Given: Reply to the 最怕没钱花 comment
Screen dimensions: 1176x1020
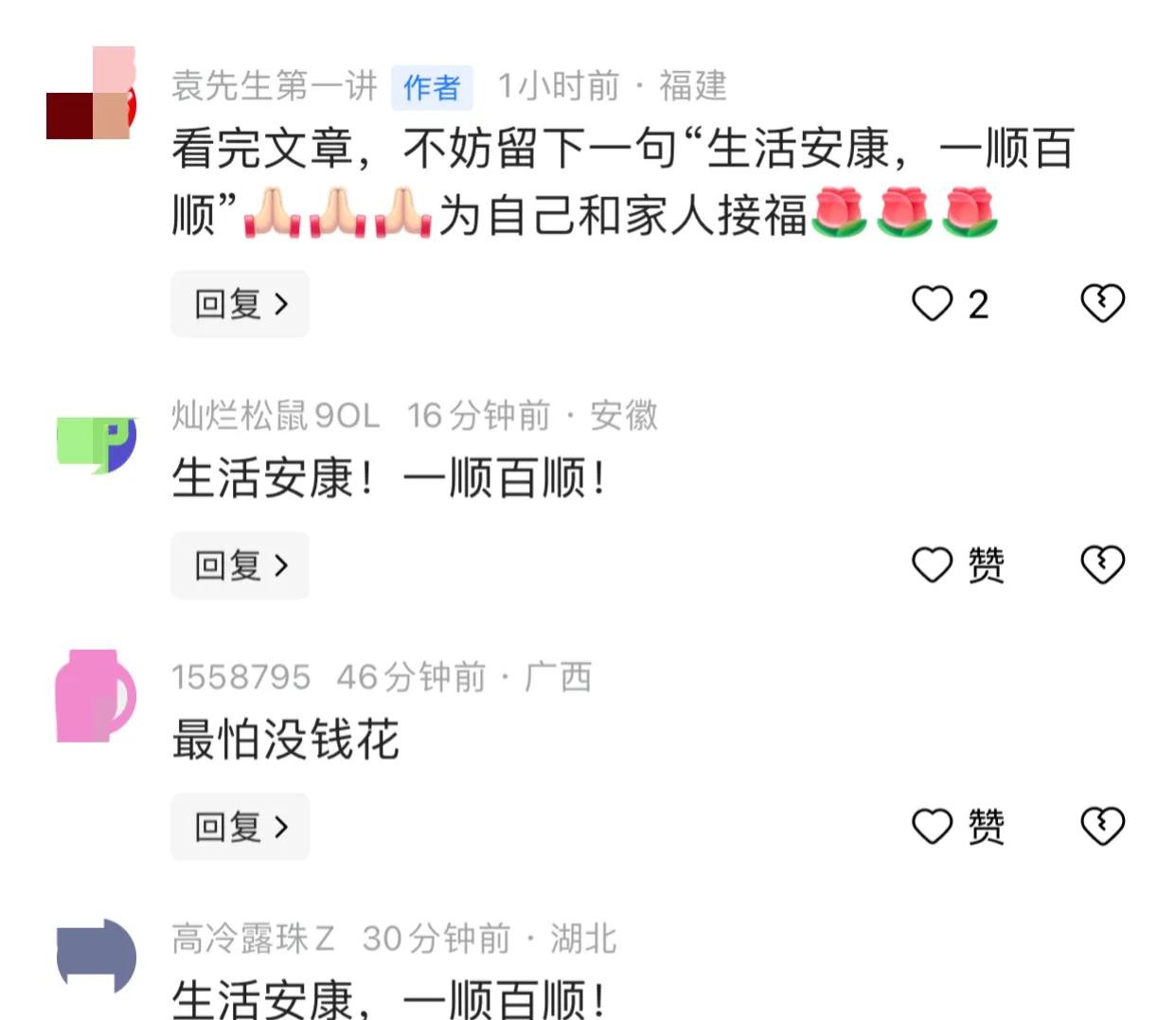Looking at the screenshot, I should (x=240, y=827).
